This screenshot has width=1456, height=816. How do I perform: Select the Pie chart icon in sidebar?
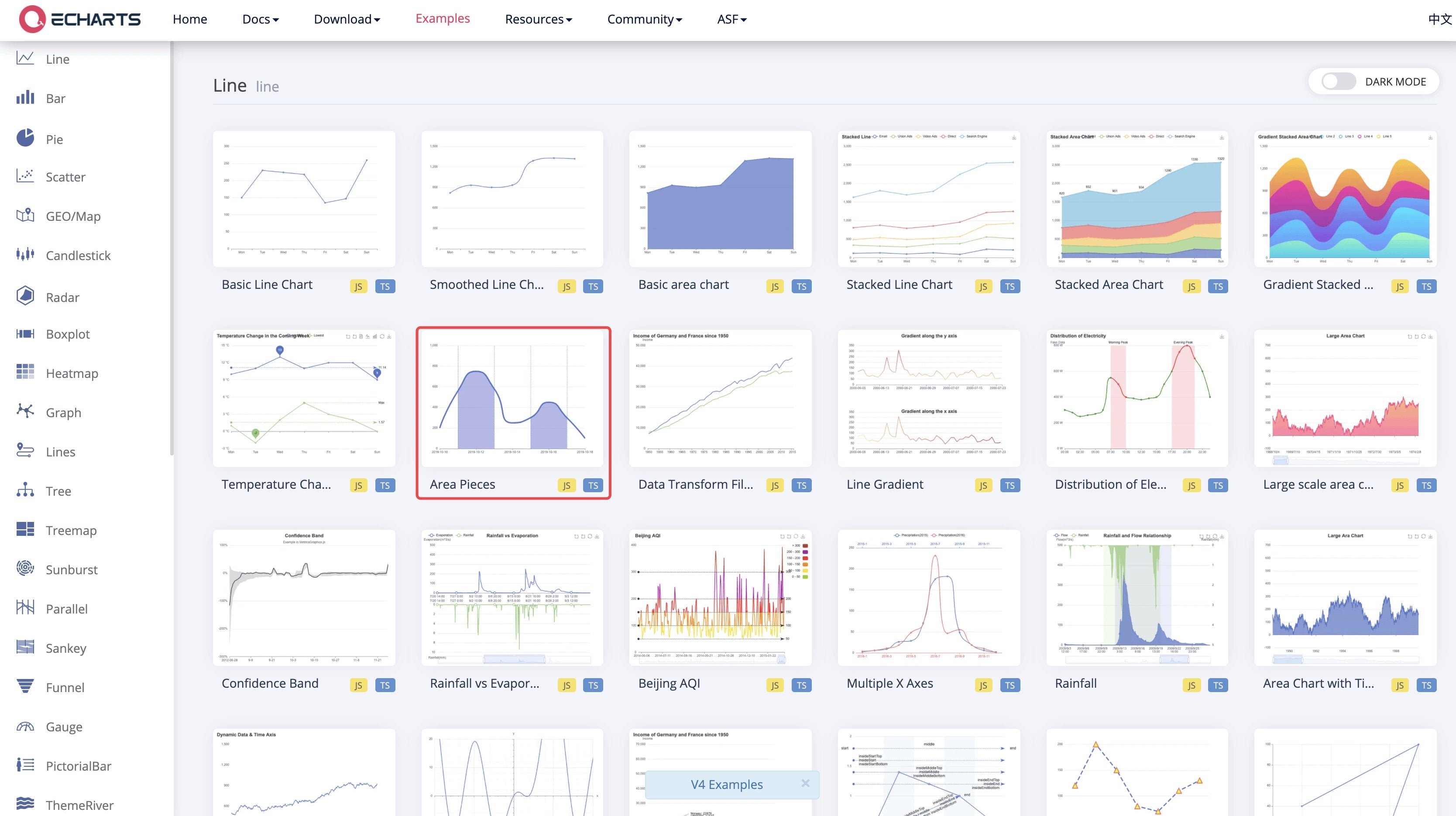click(x=25, y=138)
